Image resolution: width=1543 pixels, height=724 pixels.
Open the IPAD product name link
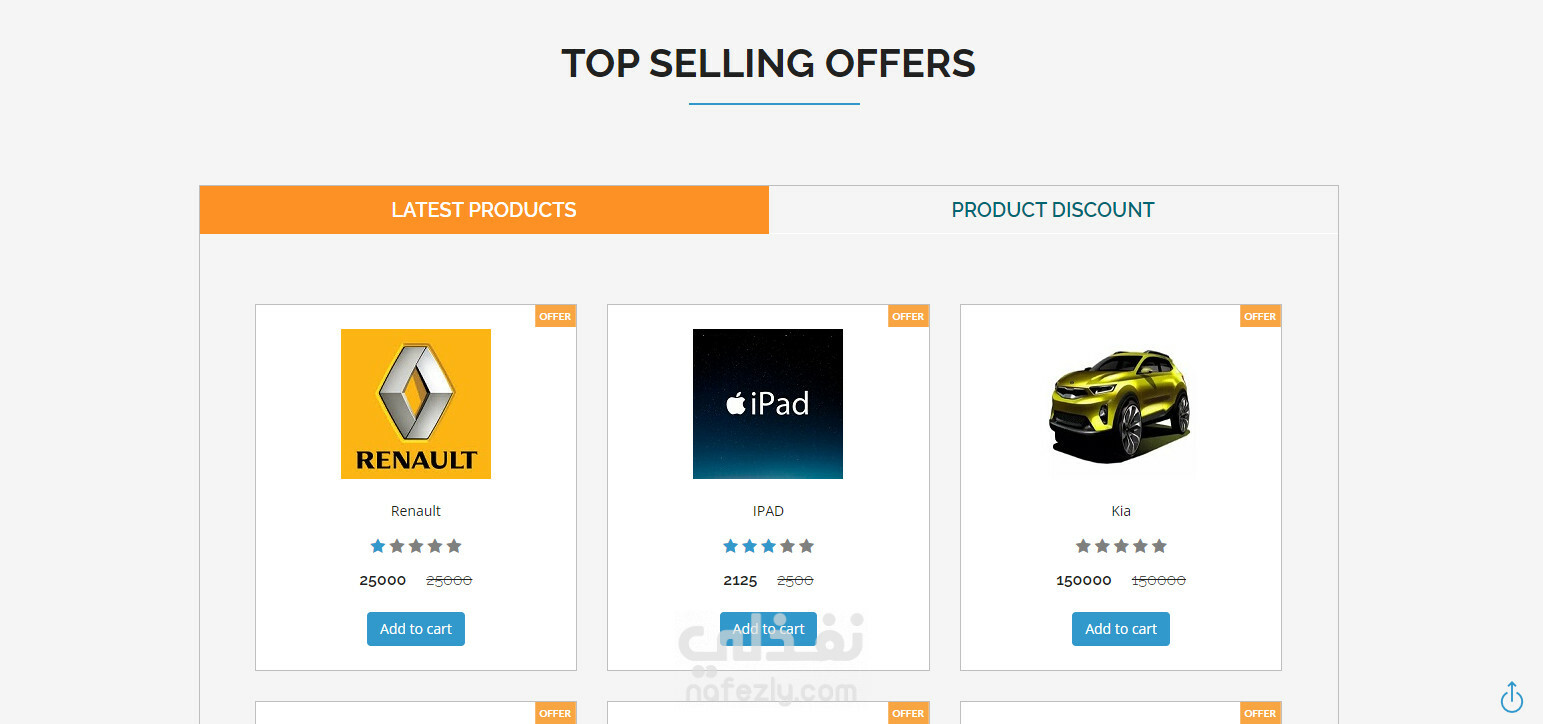coord(768,511)
